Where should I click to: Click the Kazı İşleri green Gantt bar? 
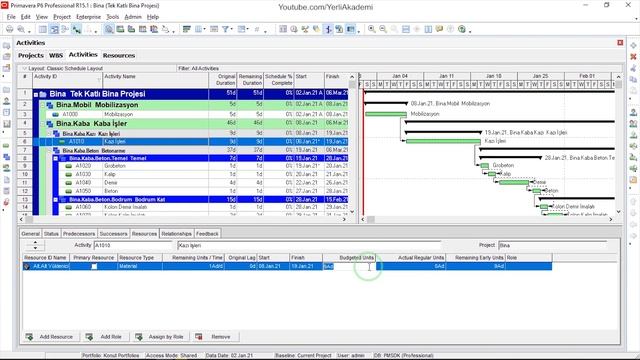[443, 141]
